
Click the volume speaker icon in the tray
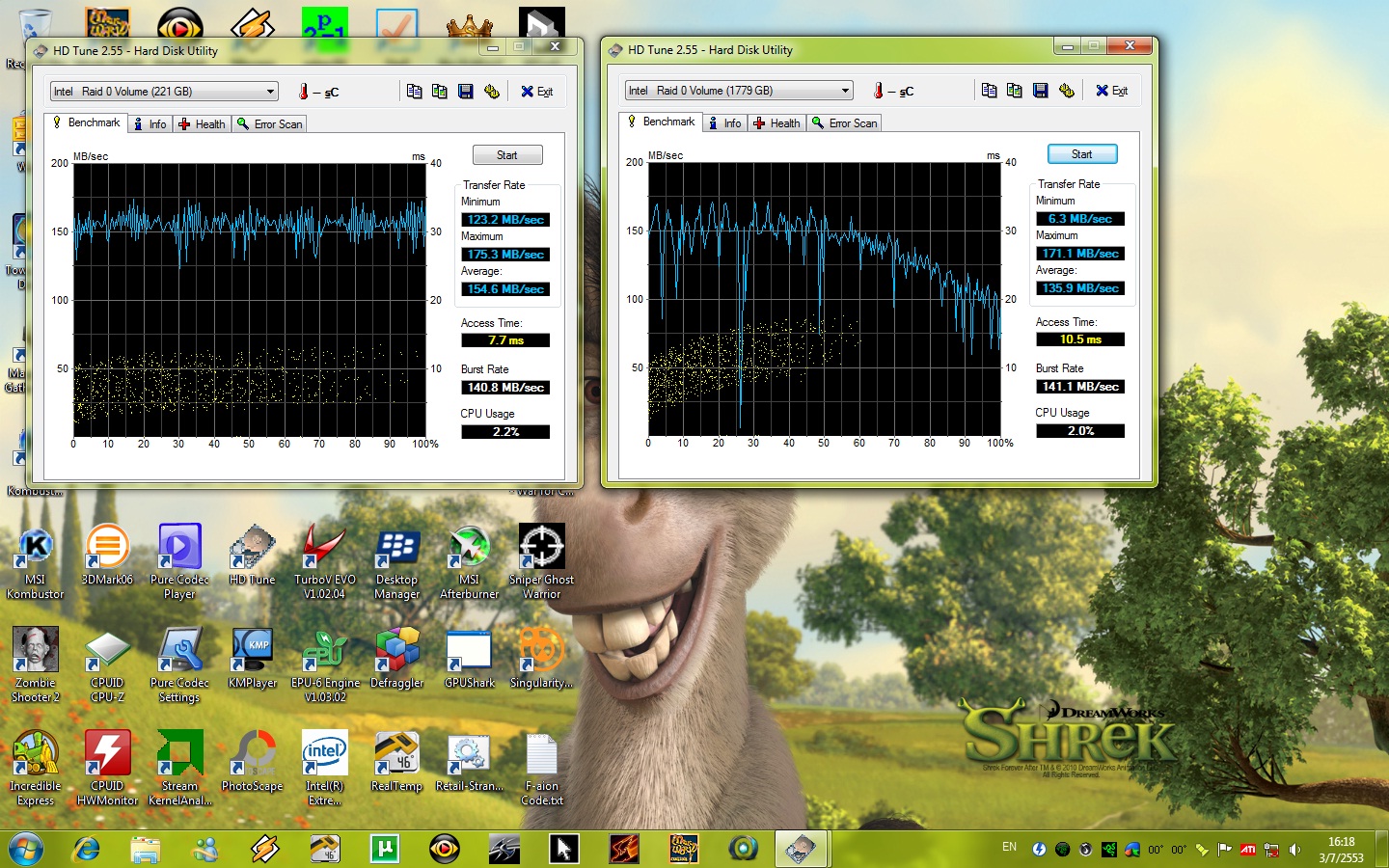(x=1294, y=850)
